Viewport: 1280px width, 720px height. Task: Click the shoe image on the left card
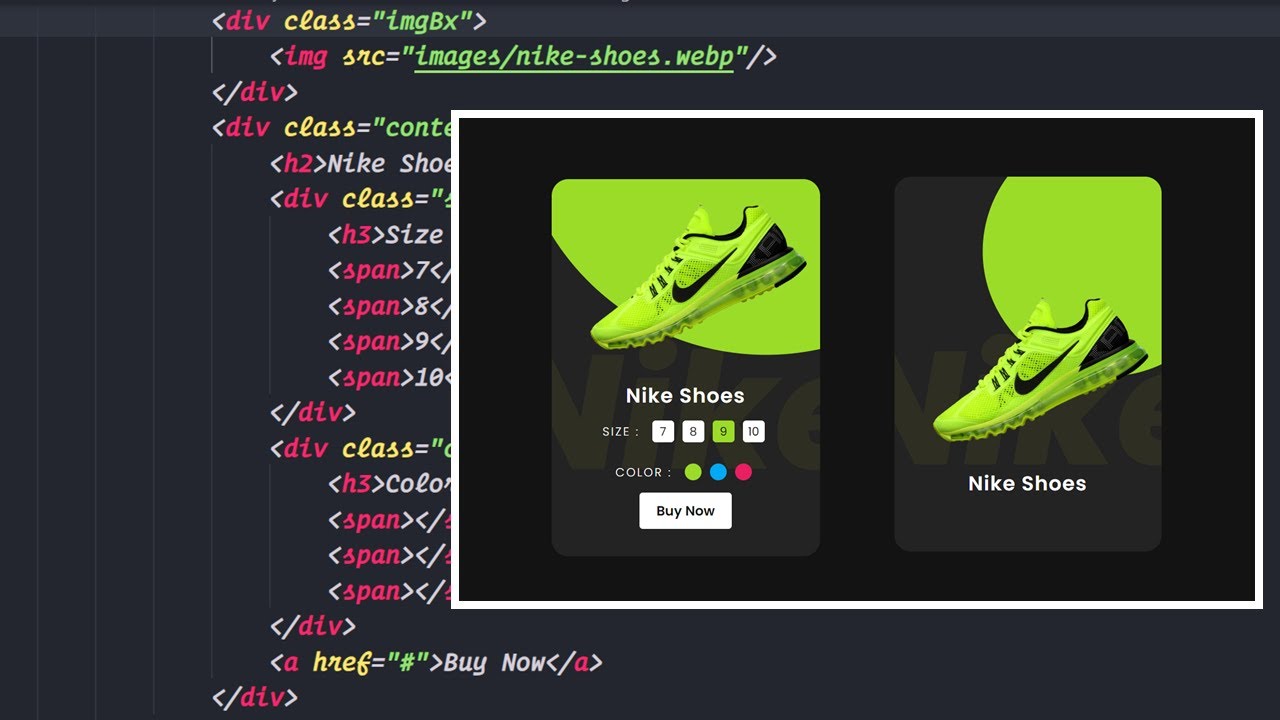pos(698,277)
